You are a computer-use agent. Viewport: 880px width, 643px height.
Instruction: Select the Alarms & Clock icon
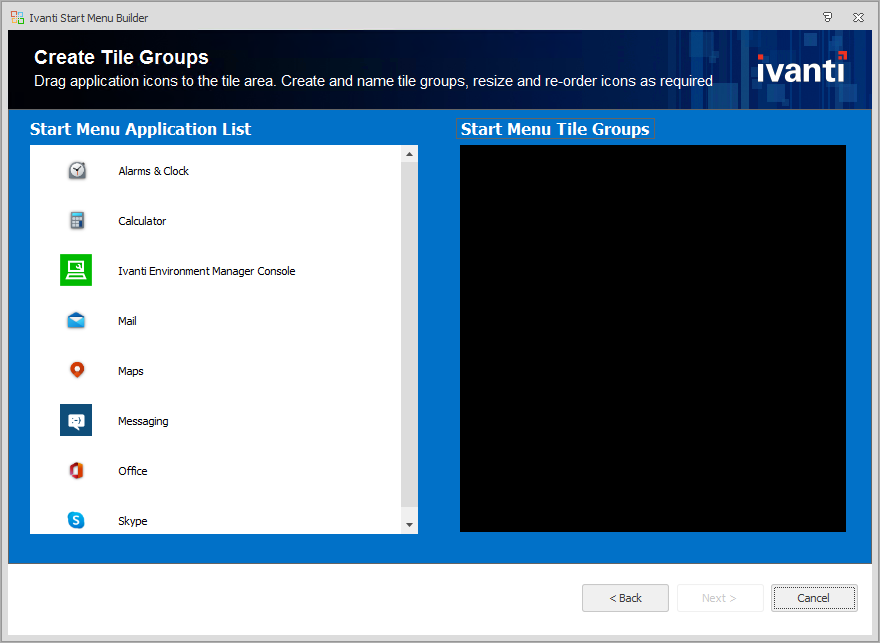77,170
